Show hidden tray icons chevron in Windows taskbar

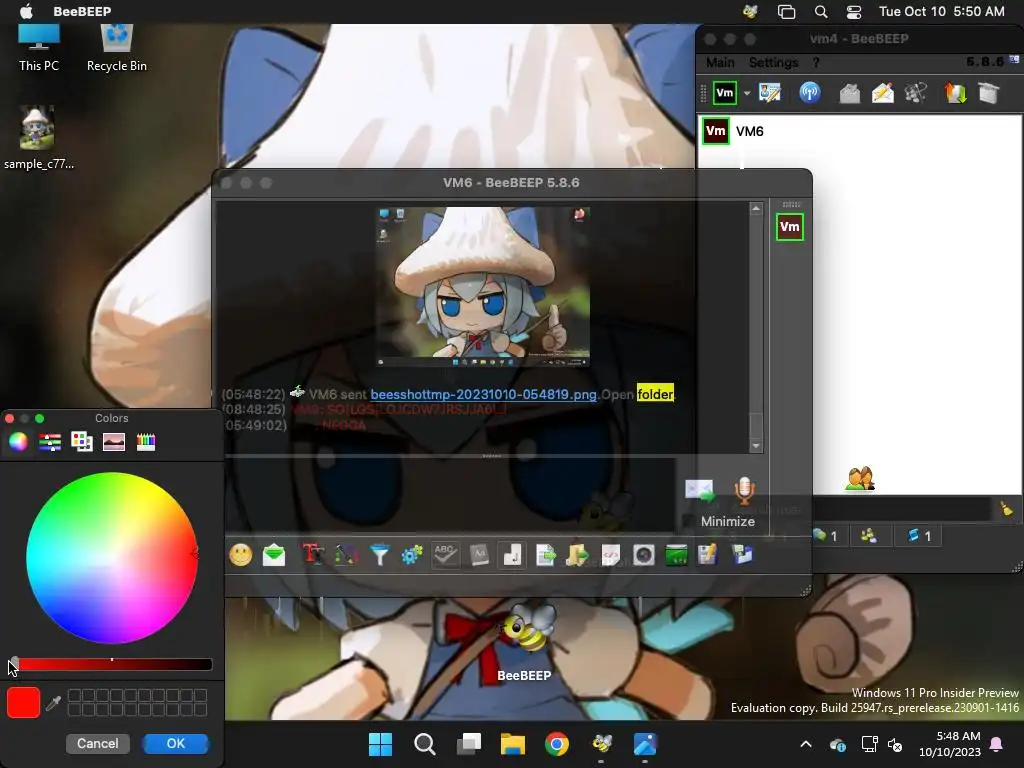(806, 744)
